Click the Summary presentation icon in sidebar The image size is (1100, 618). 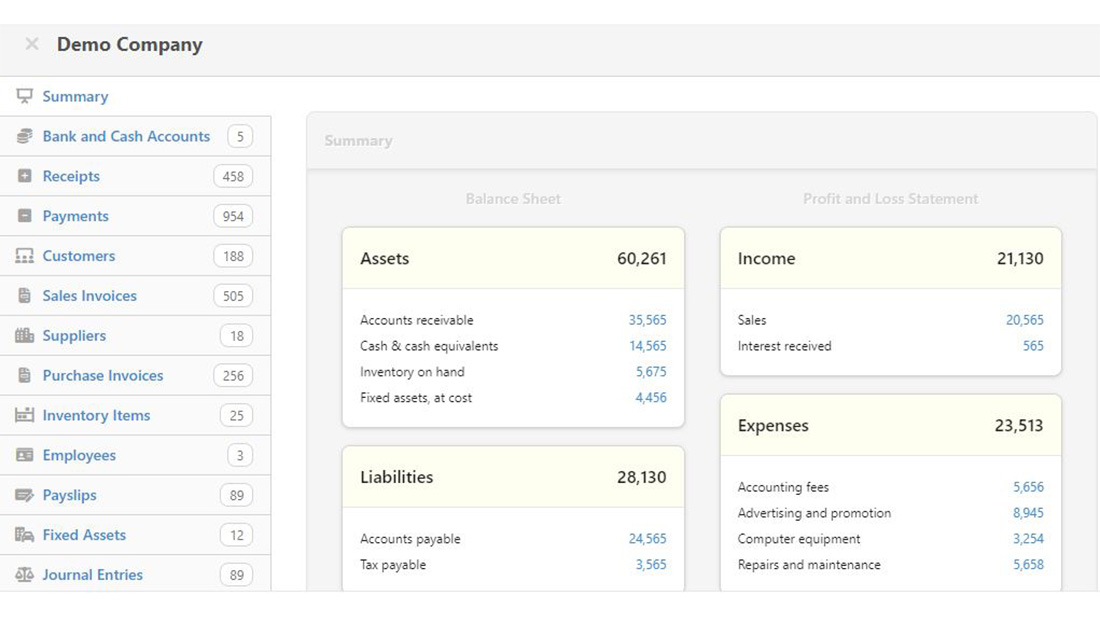[x=25, y=96]
